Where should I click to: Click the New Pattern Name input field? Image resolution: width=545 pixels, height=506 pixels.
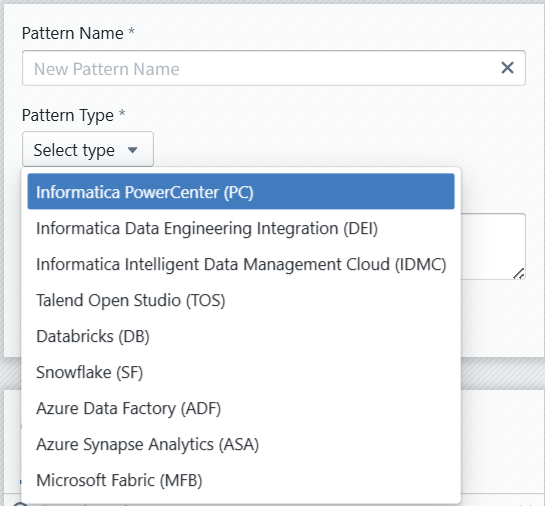tap(274, 68)
